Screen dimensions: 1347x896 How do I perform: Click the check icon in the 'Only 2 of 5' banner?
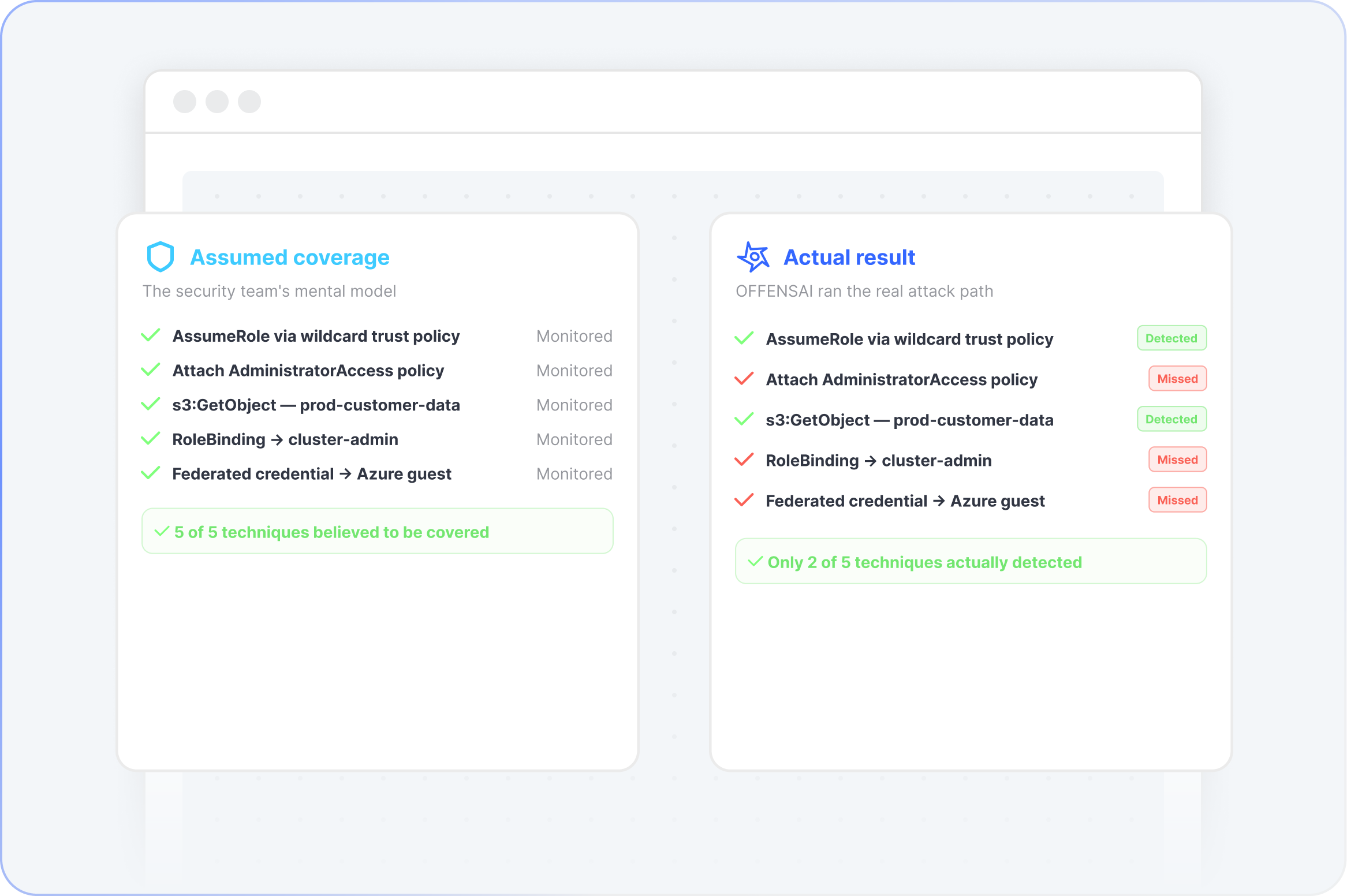click(756, 561)
